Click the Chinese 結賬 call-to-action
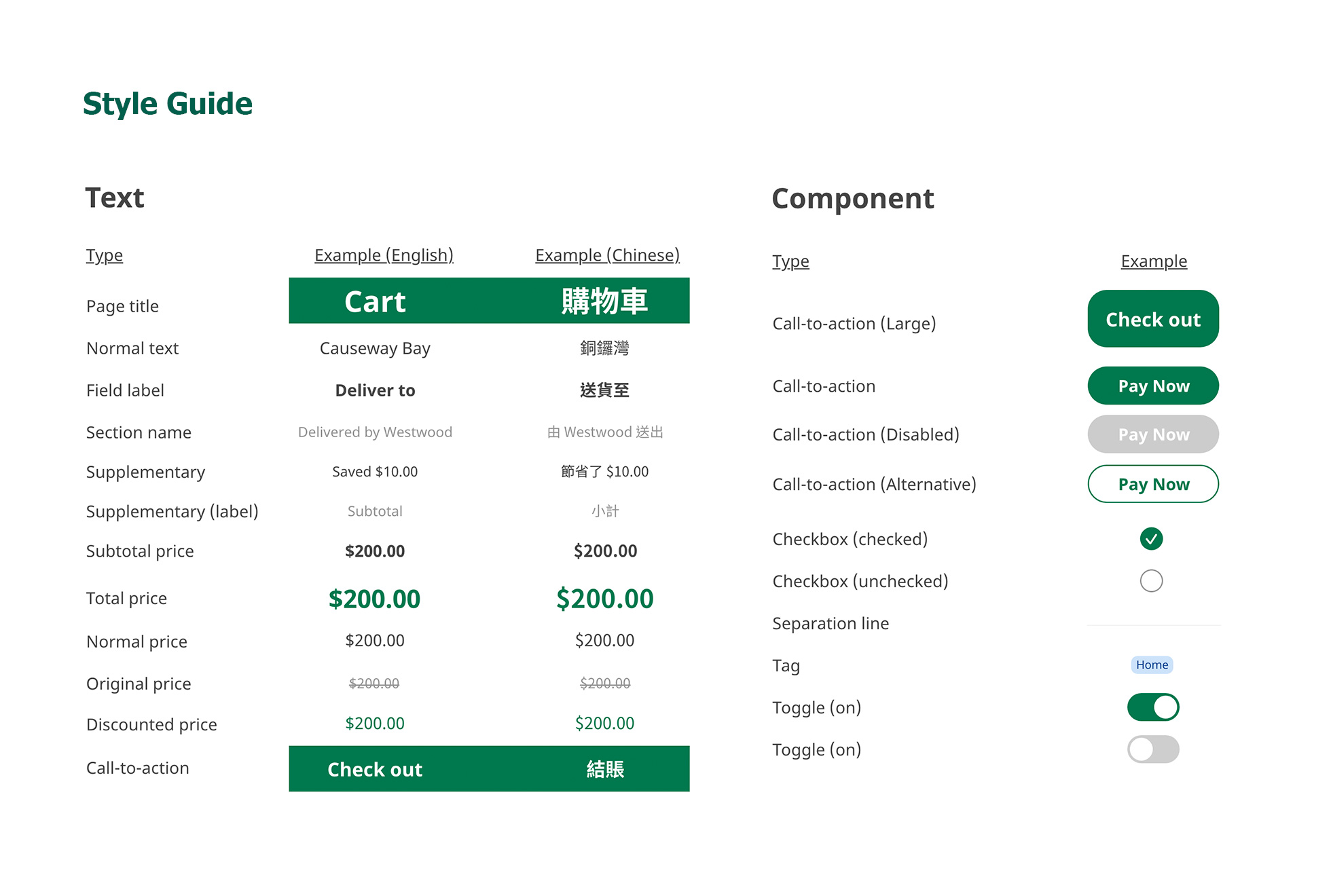Viewport: 1331px width, 896px height. (604, 769)
